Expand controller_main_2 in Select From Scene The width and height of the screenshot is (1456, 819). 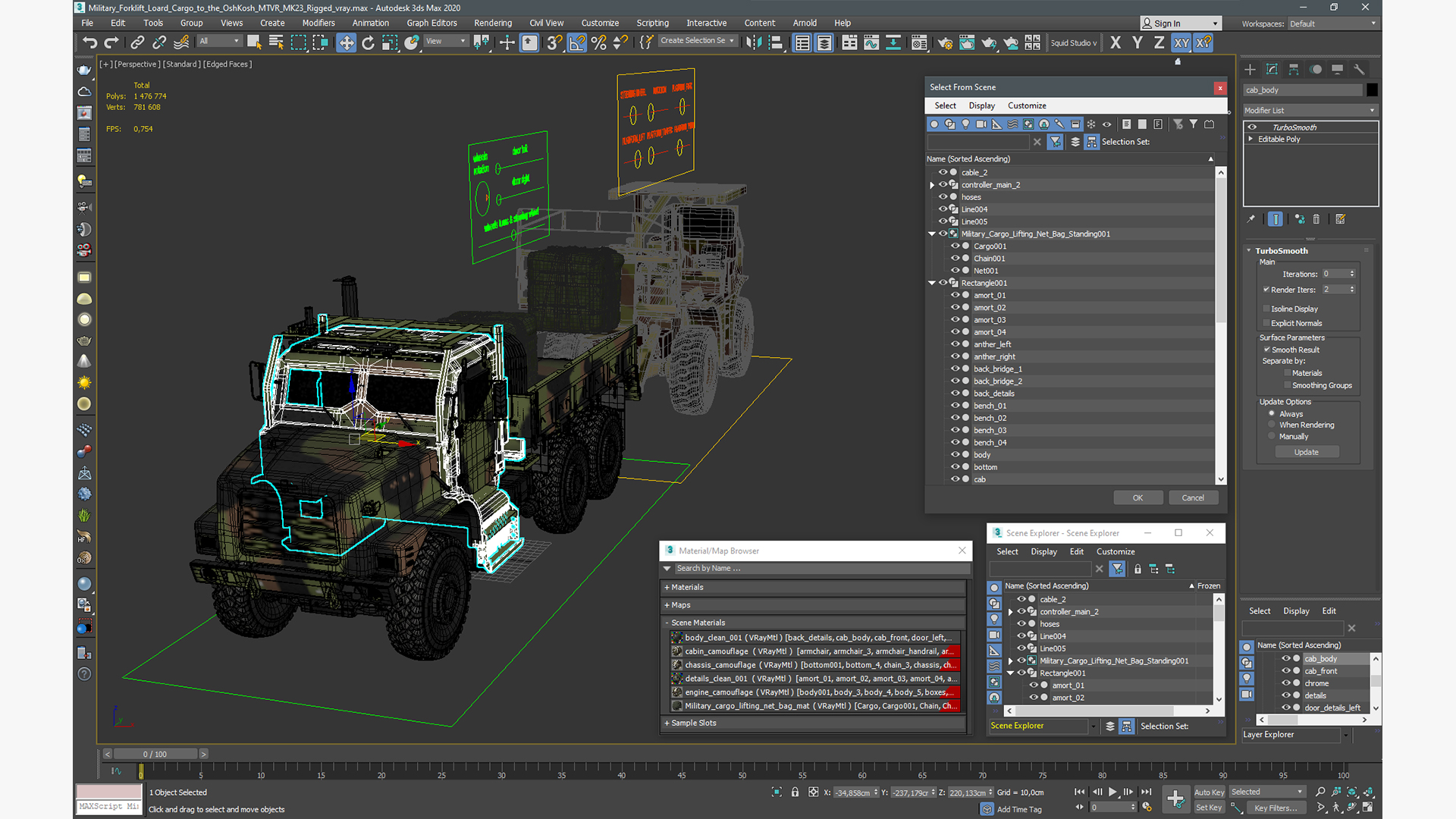932,185
